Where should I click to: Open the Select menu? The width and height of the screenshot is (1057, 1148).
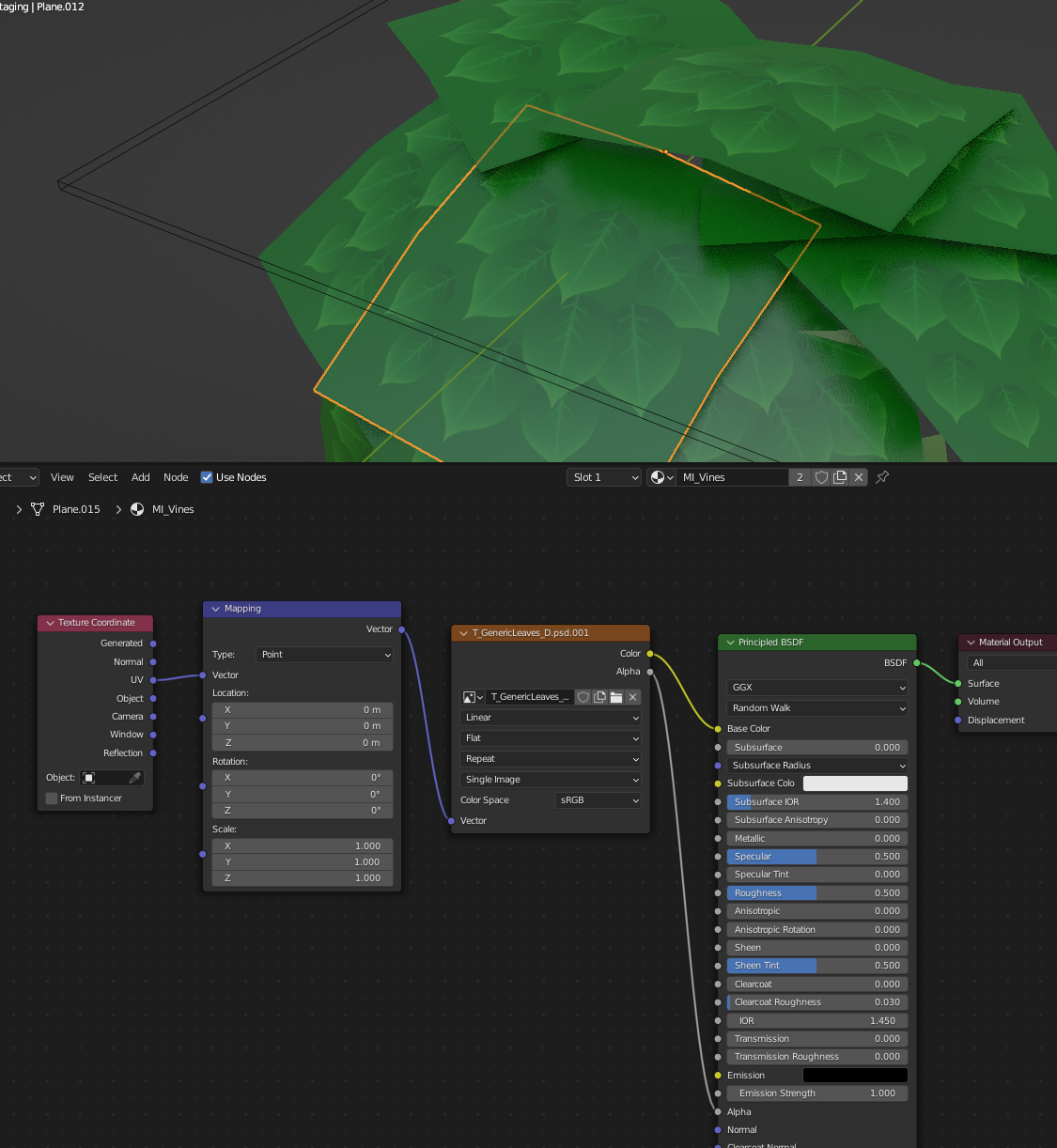[102, 477]
